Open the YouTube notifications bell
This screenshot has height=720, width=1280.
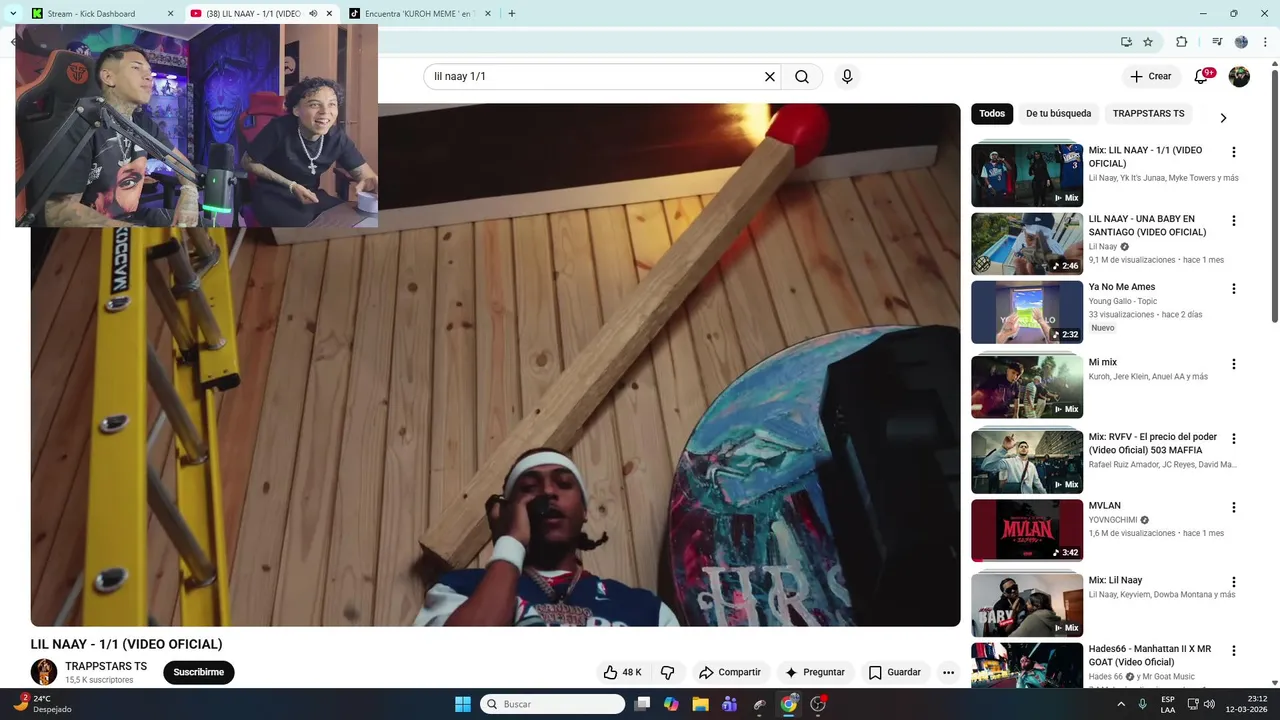coord(1202,76)
